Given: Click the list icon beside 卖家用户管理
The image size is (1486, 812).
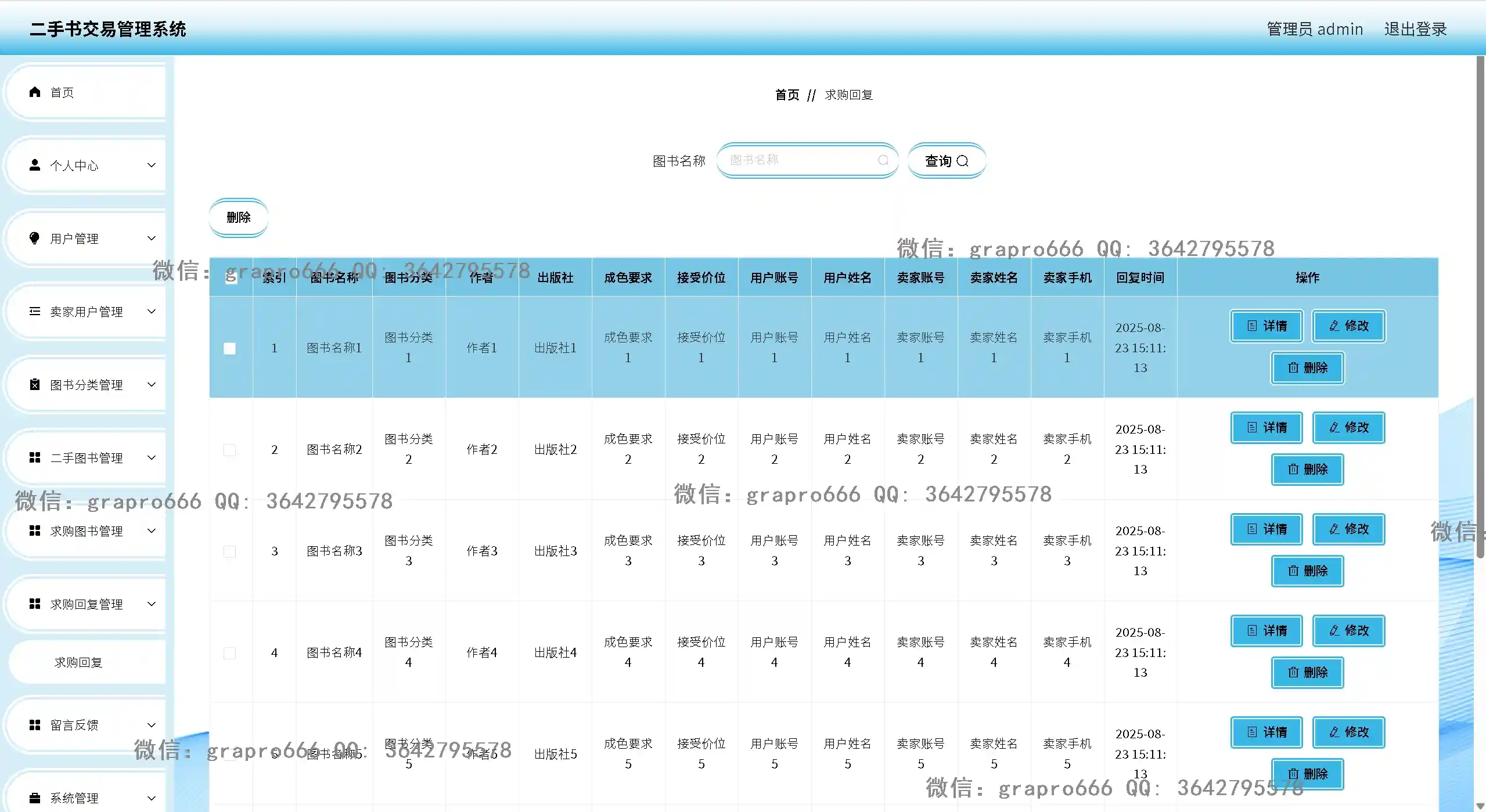Looking at the screenshot, I should click(35, 312).
